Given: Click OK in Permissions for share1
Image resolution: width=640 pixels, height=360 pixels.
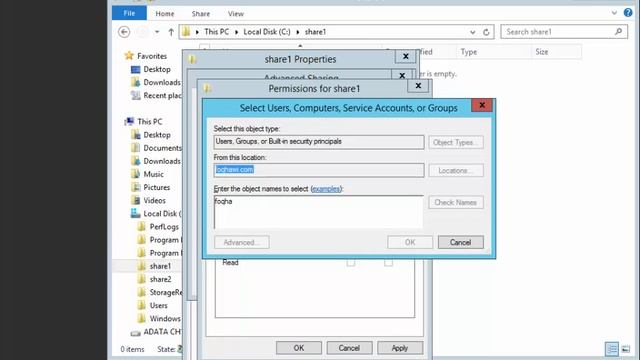Looking at the screenshot, I should click(x=299, y=348).
